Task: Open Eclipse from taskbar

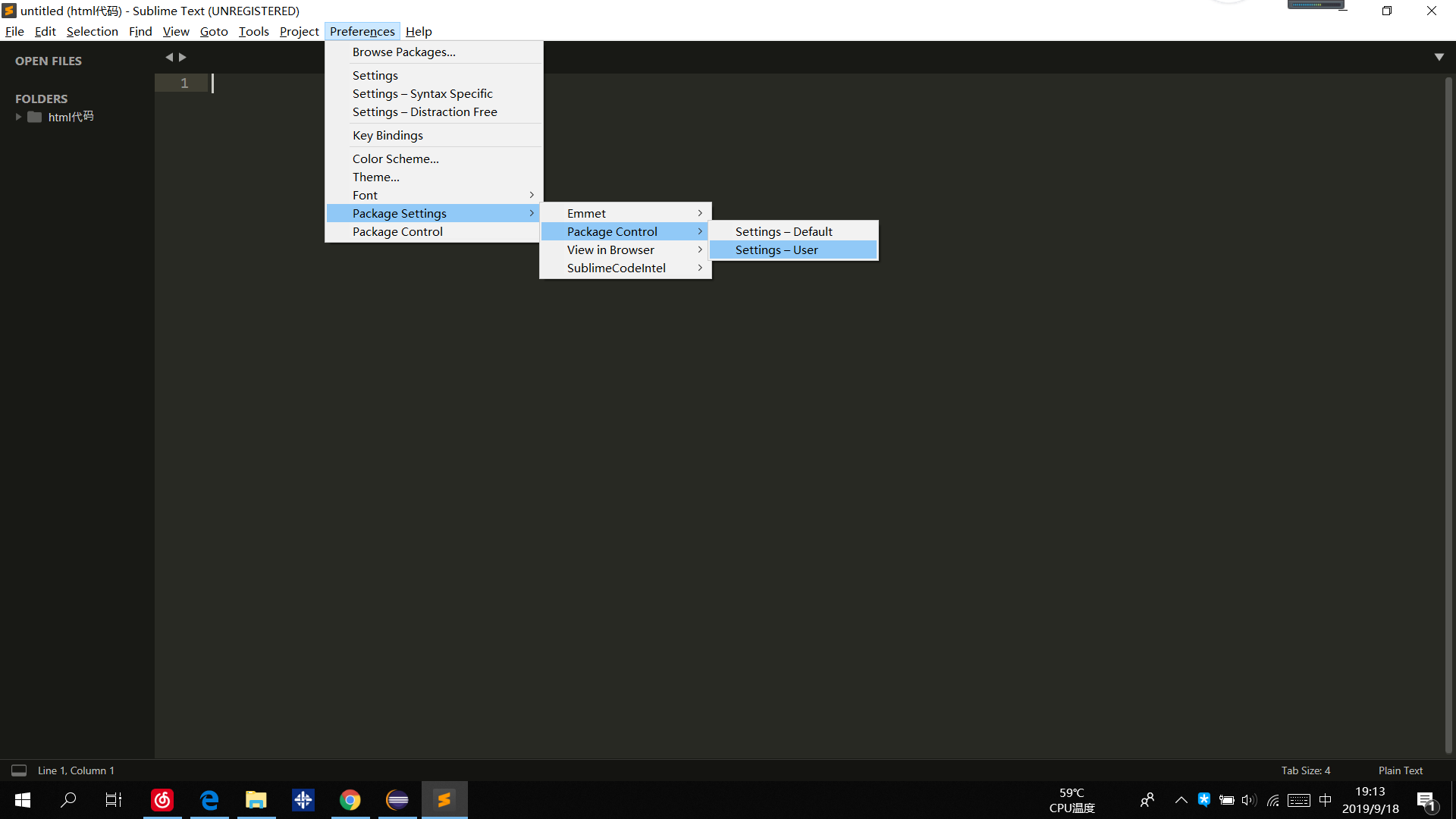Action: [x=397, y=800]
